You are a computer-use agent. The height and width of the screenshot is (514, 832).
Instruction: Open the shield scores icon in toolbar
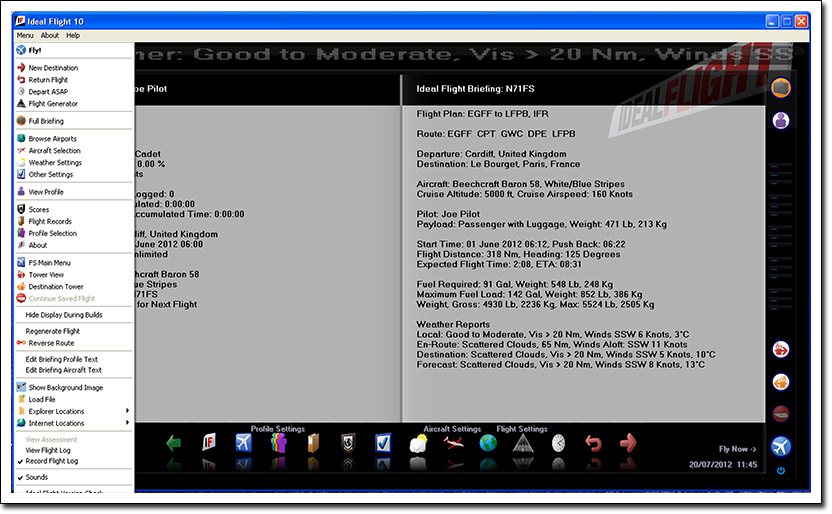(348, 443)
